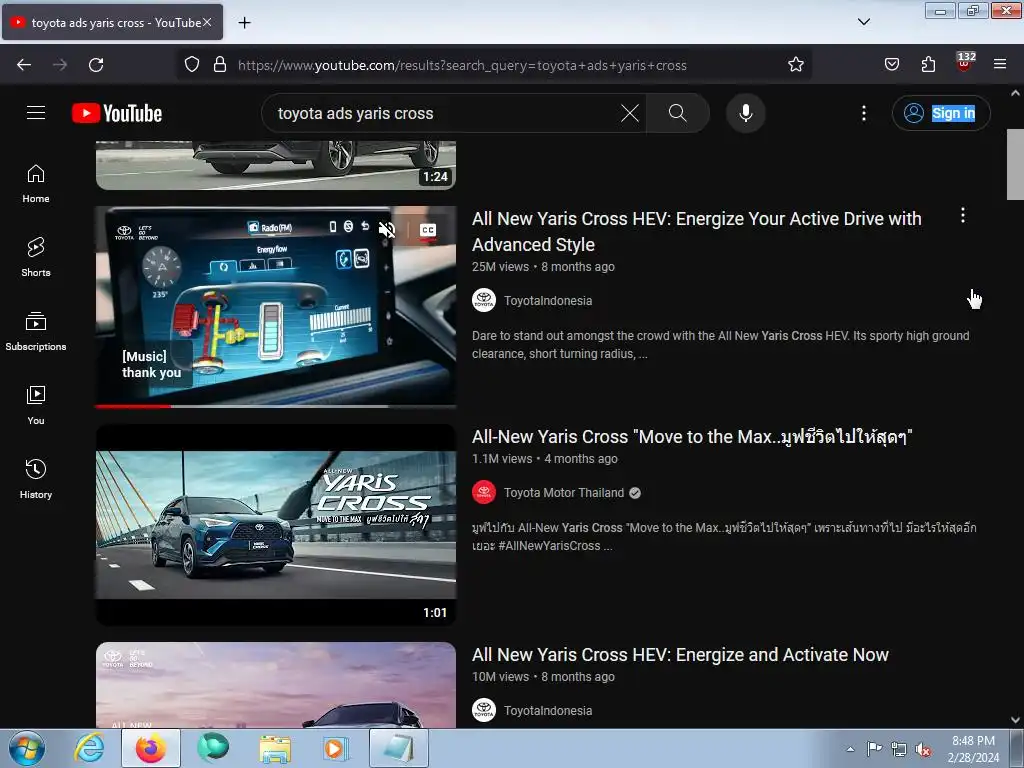Click the taskbar clock showing 8:48 PM
Screen dimensions: 1024x768
coord(973,749)
